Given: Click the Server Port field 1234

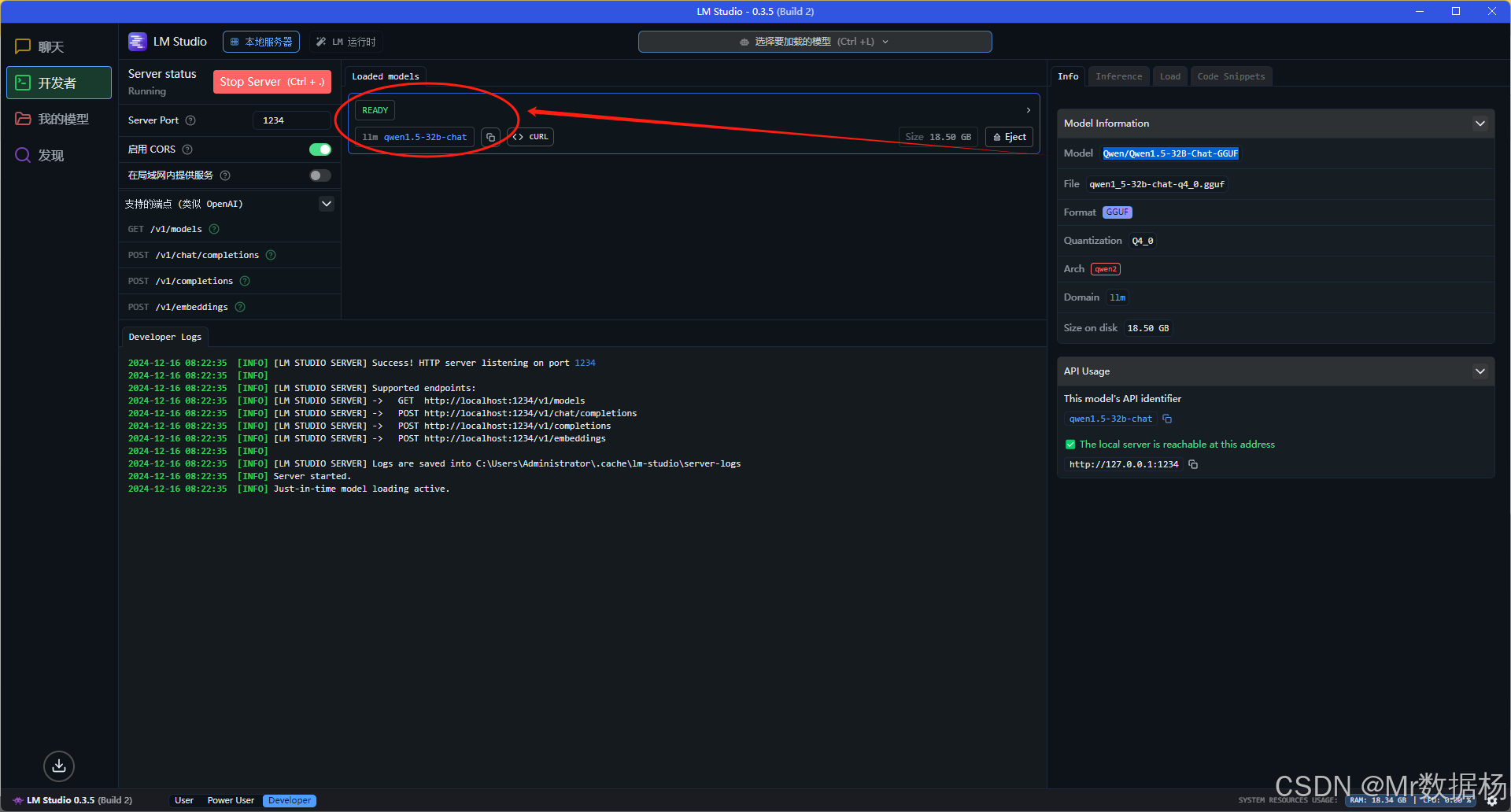Looking at the screenshot, I should coord(291,120).
